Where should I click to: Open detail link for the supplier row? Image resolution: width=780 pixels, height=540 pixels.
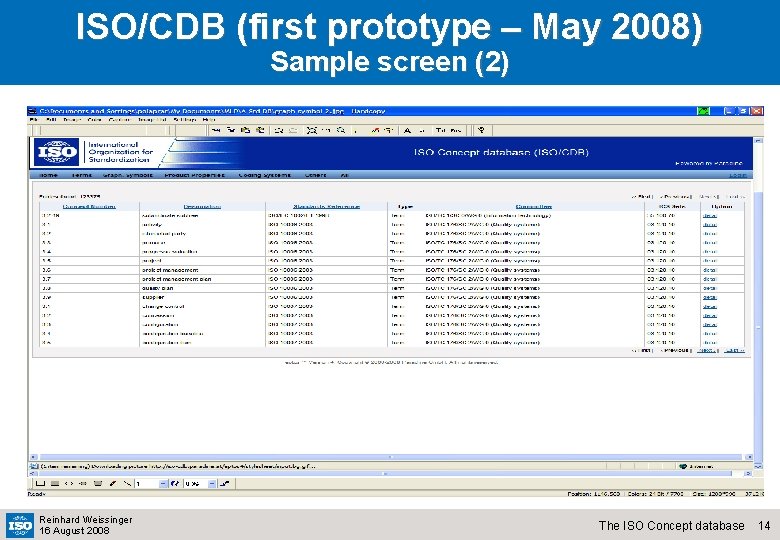click(x=709, y=297)
